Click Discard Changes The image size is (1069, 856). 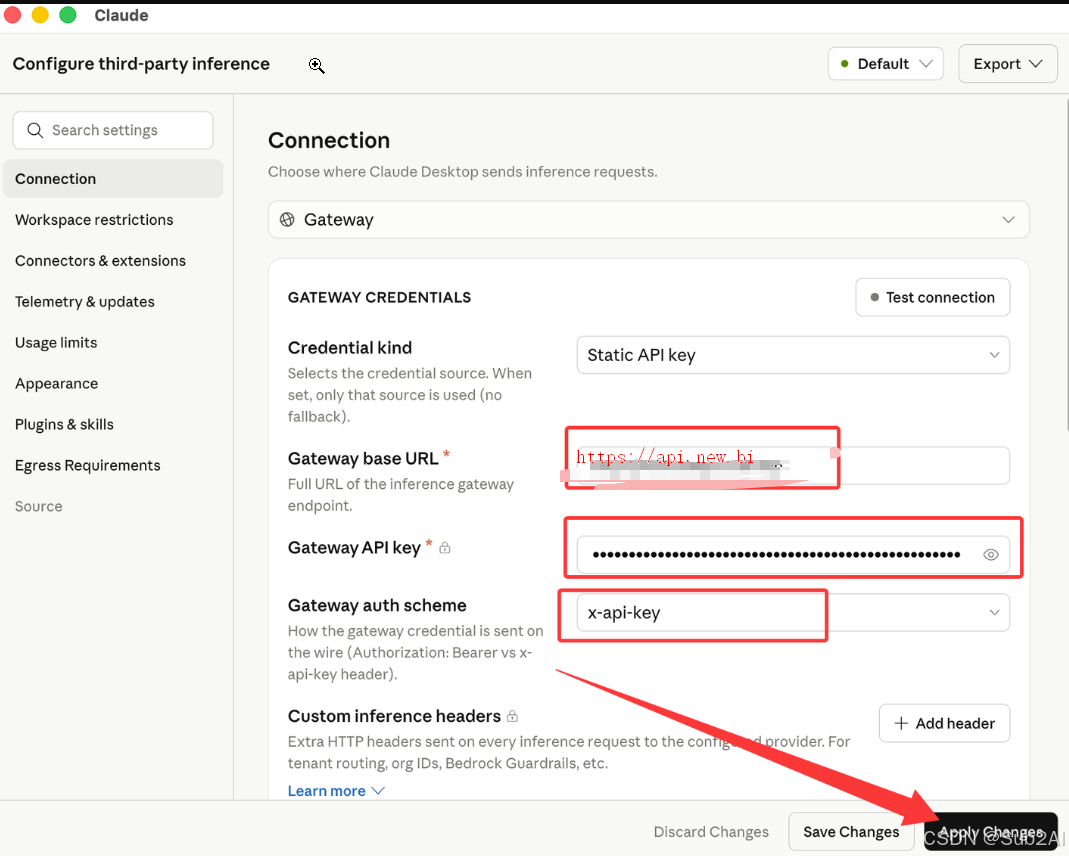(x=711, y=831)
